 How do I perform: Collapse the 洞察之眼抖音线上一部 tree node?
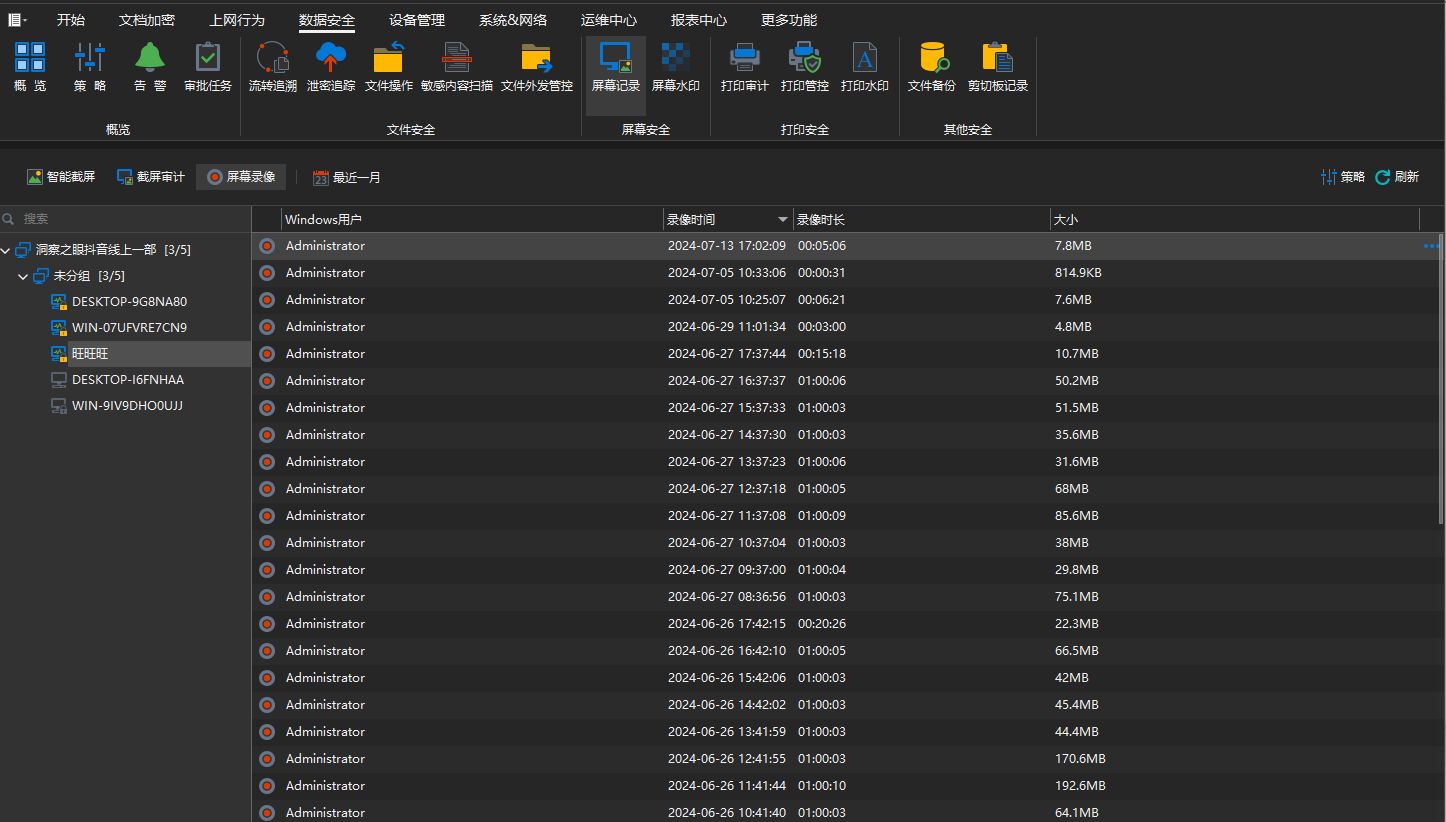pyautogui.click(x=6, y=250)
